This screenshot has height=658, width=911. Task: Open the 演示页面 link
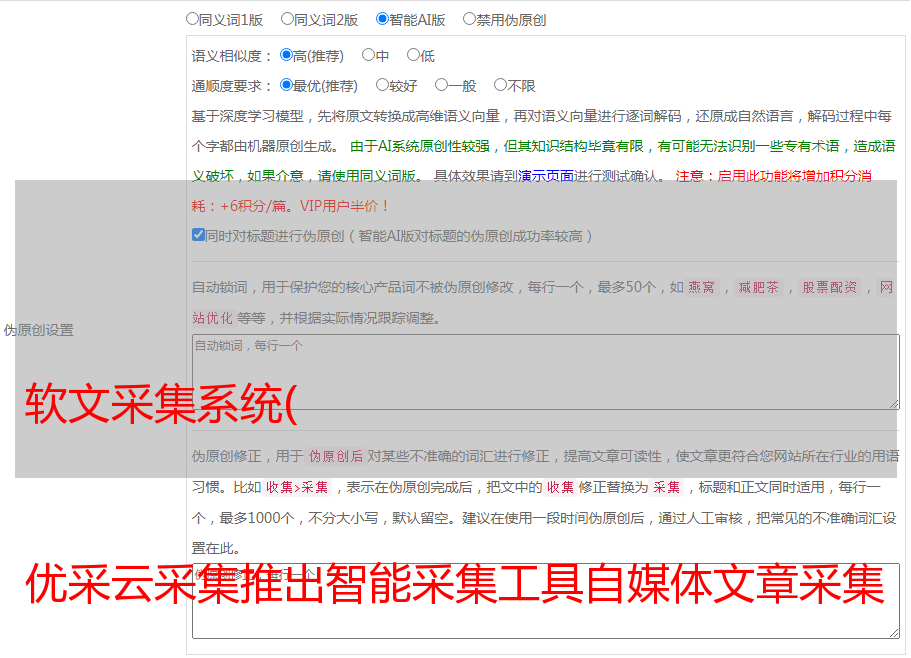pyautogui.click(x=546, y=176)
